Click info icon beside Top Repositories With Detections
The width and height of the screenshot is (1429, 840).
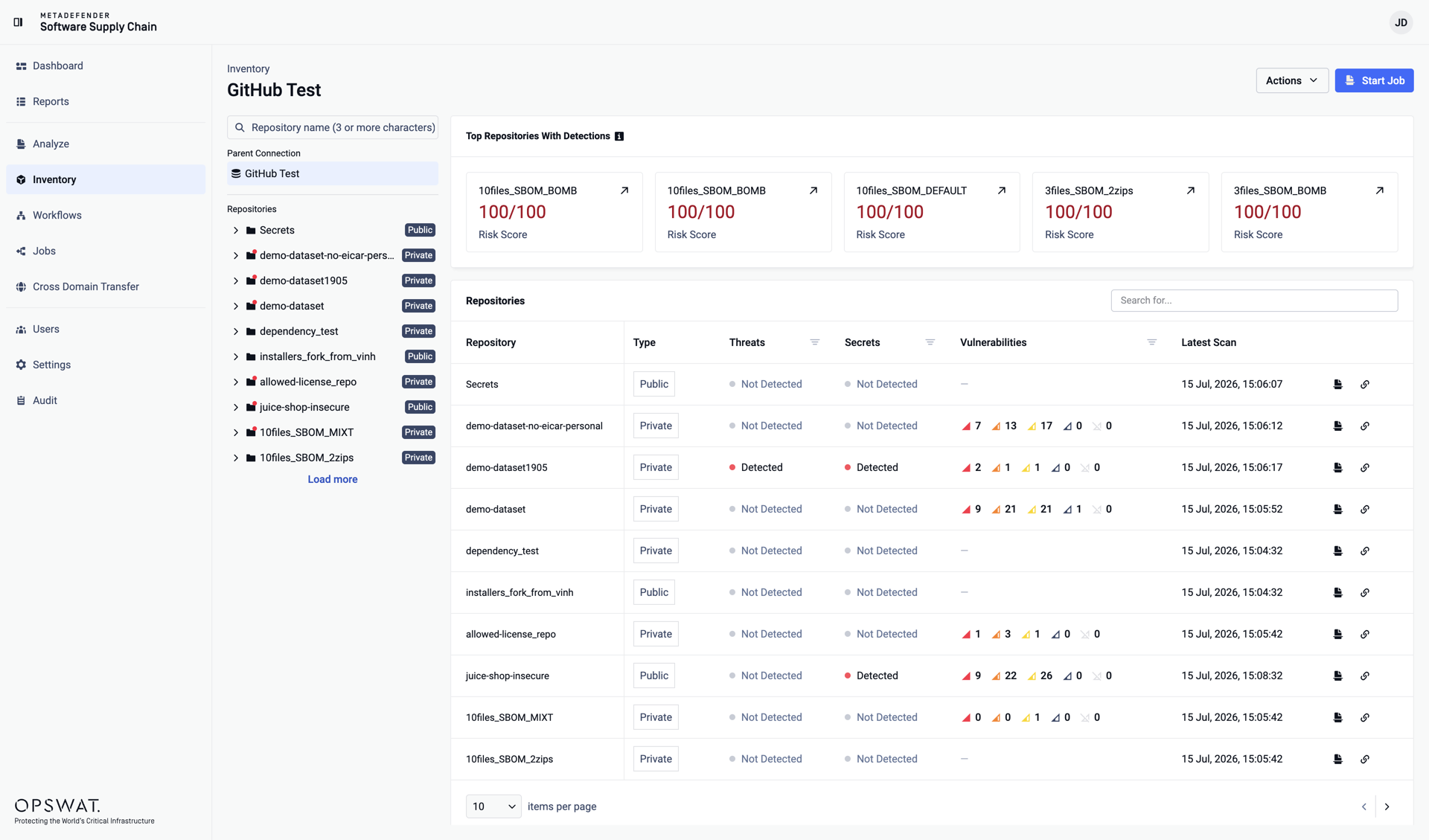click(619, 136)
